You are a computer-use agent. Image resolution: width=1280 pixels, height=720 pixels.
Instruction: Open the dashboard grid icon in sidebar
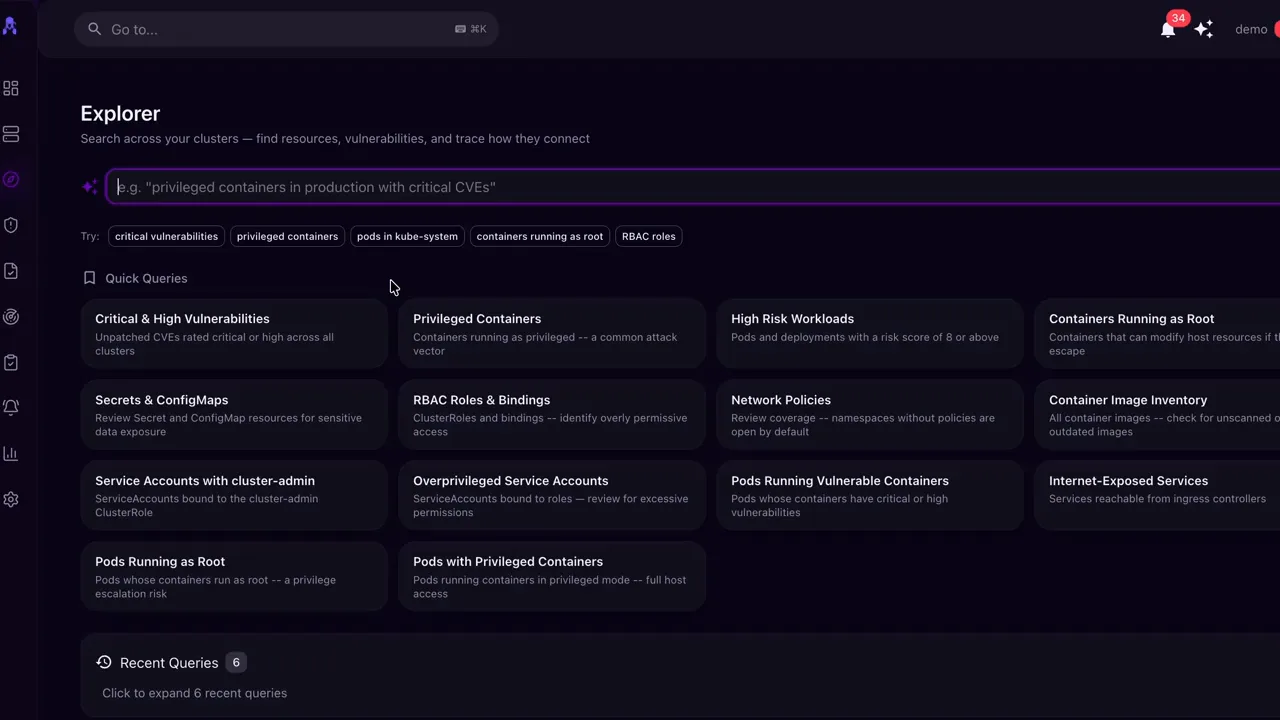click(x=11, y=89)
